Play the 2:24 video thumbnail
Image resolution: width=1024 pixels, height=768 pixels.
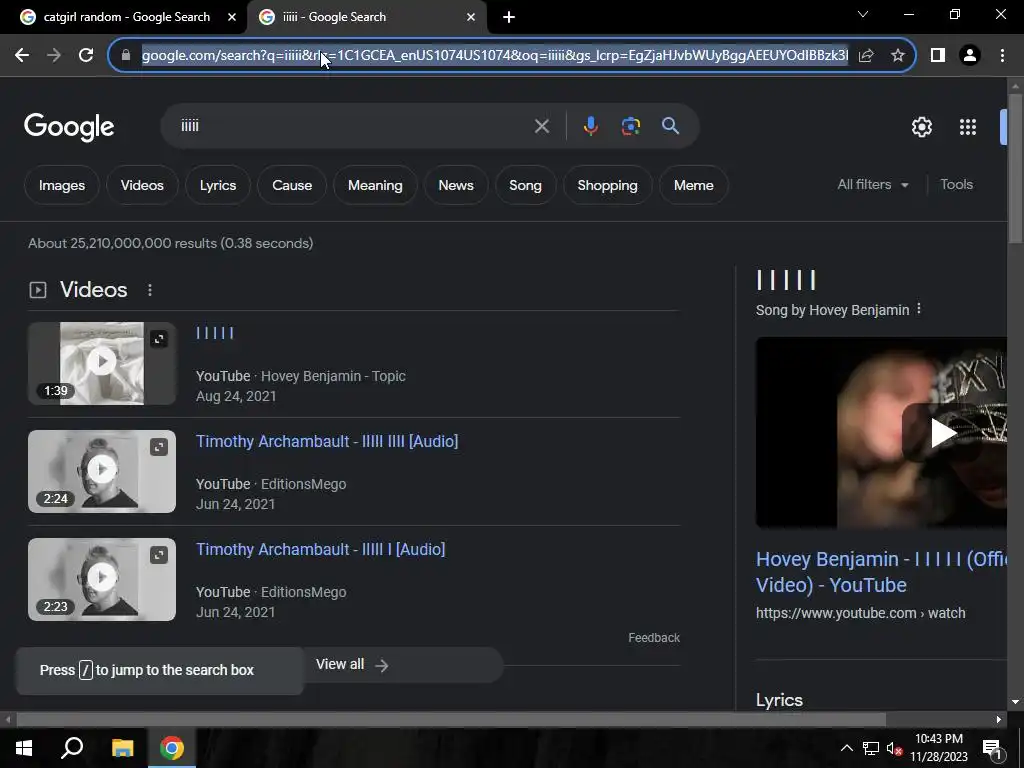point(102,472)
